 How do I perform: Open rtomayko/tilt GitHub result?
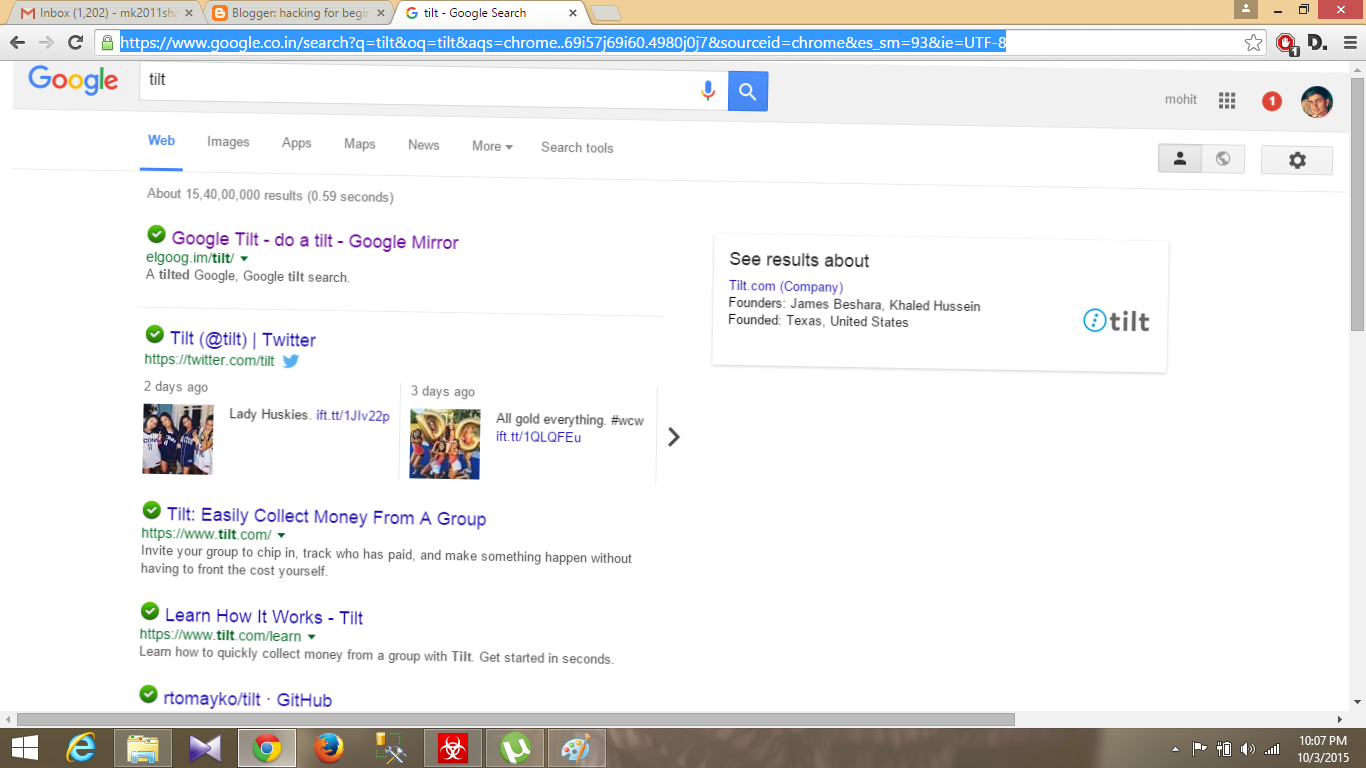pyautogui.click(x=247, y=699)
